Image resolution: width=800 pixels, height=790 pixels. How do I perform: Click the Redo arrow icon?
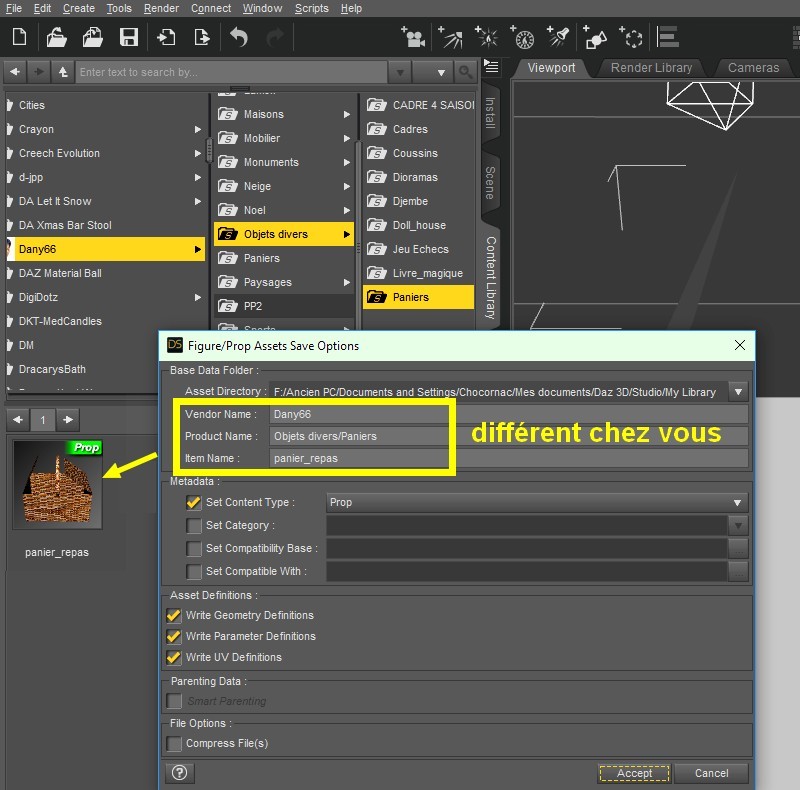click(x=276, y=37)
